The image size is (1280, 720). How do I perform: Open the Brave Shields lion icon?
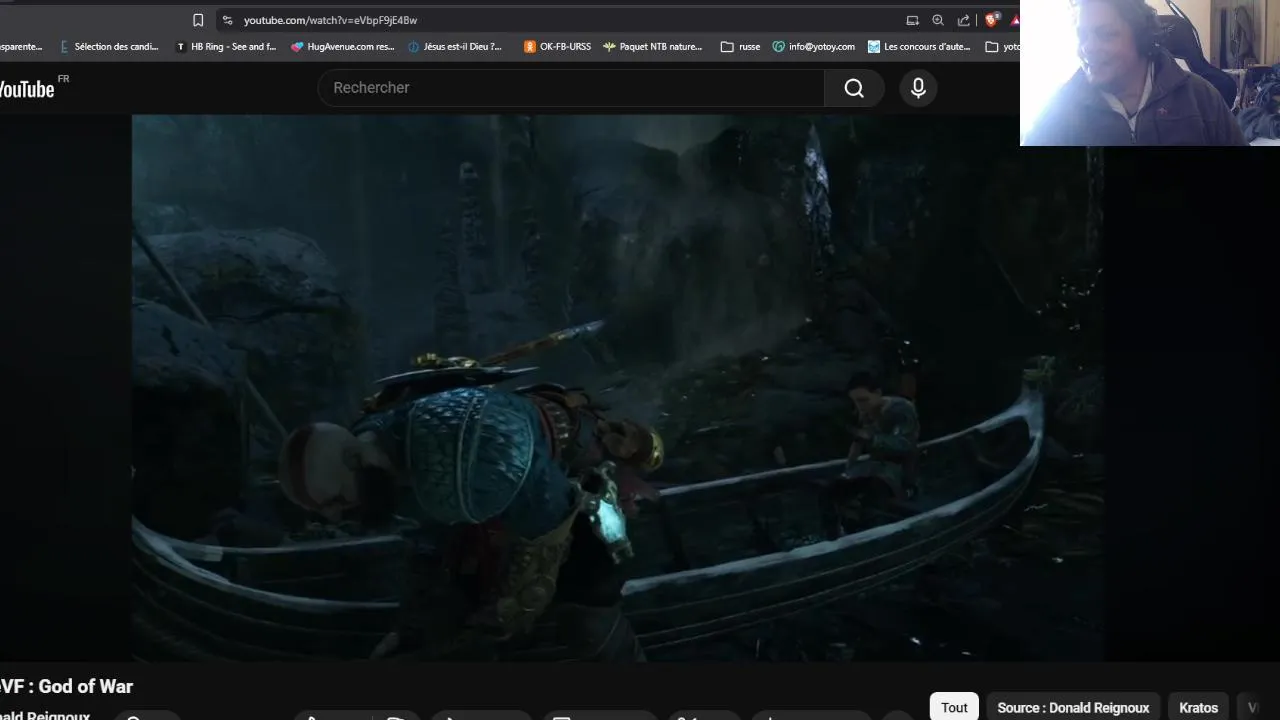[x=992, y=20]
